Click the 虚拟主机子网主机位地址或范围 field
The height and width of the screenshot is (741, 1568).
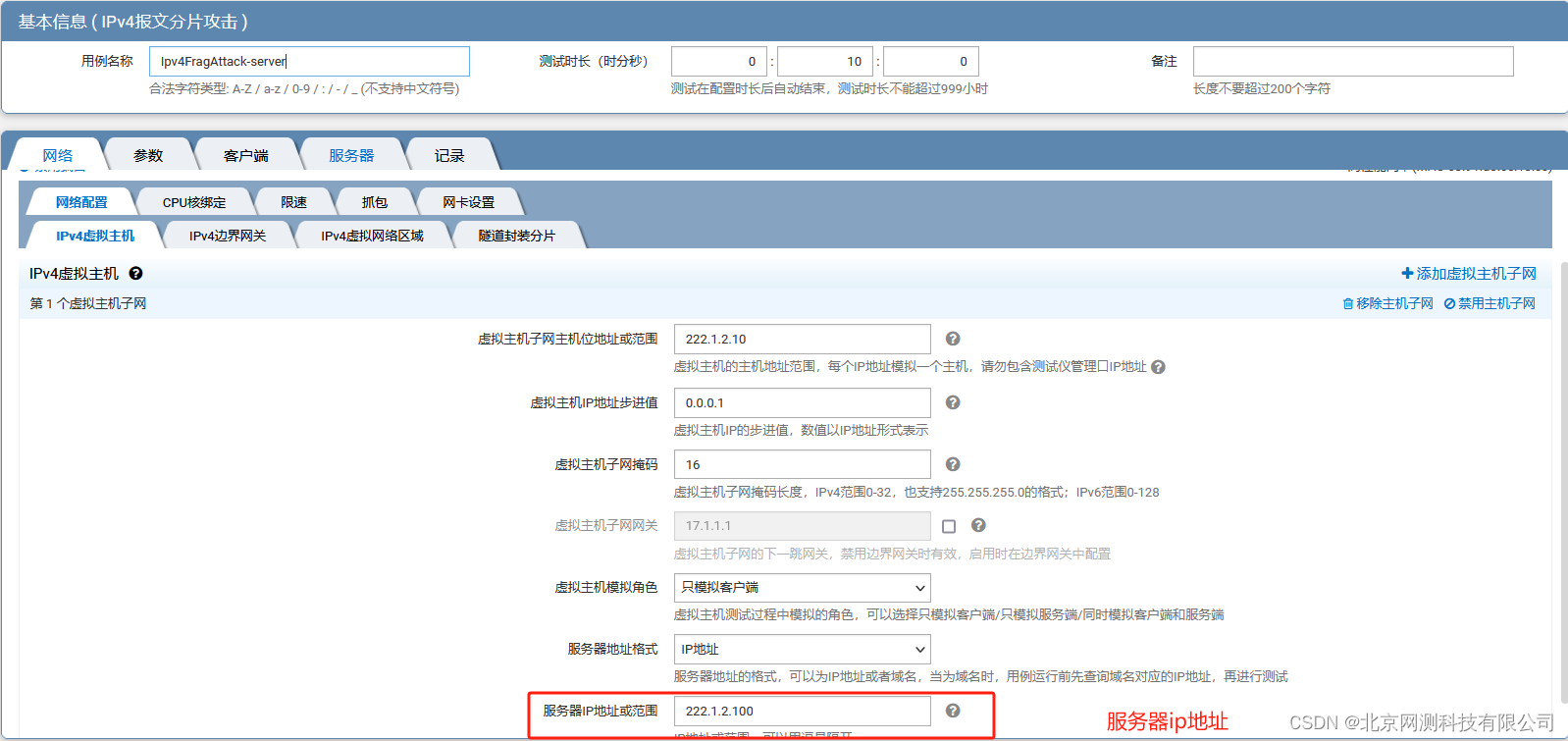[x=803, y=339]
